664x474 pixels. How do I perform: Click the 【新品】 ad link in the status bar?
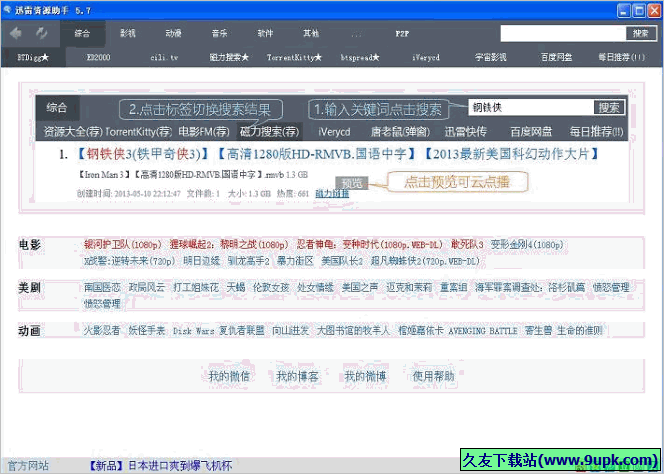tap(160, 466)
